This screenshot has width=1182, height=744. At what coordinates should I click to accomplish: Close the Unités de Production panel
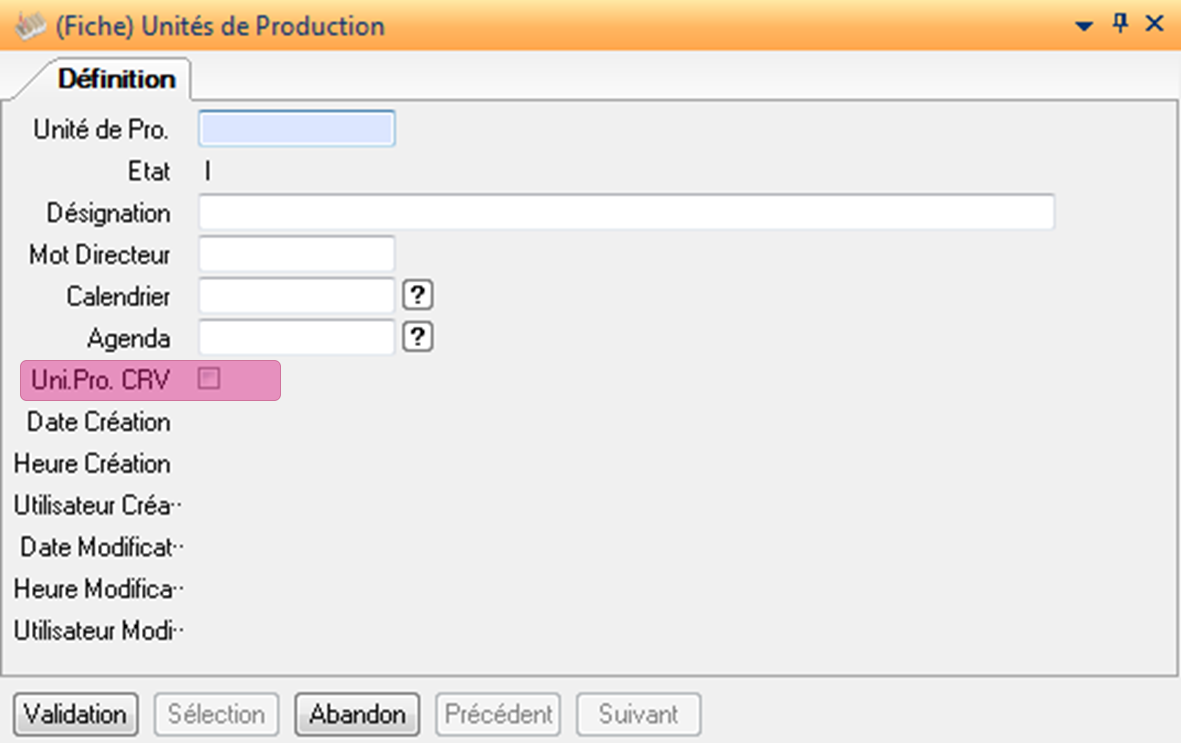(1155, 24)
